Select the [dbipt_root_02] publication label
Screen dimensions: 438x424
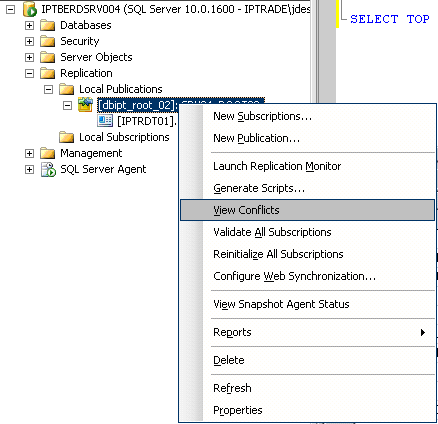[138, 105]
